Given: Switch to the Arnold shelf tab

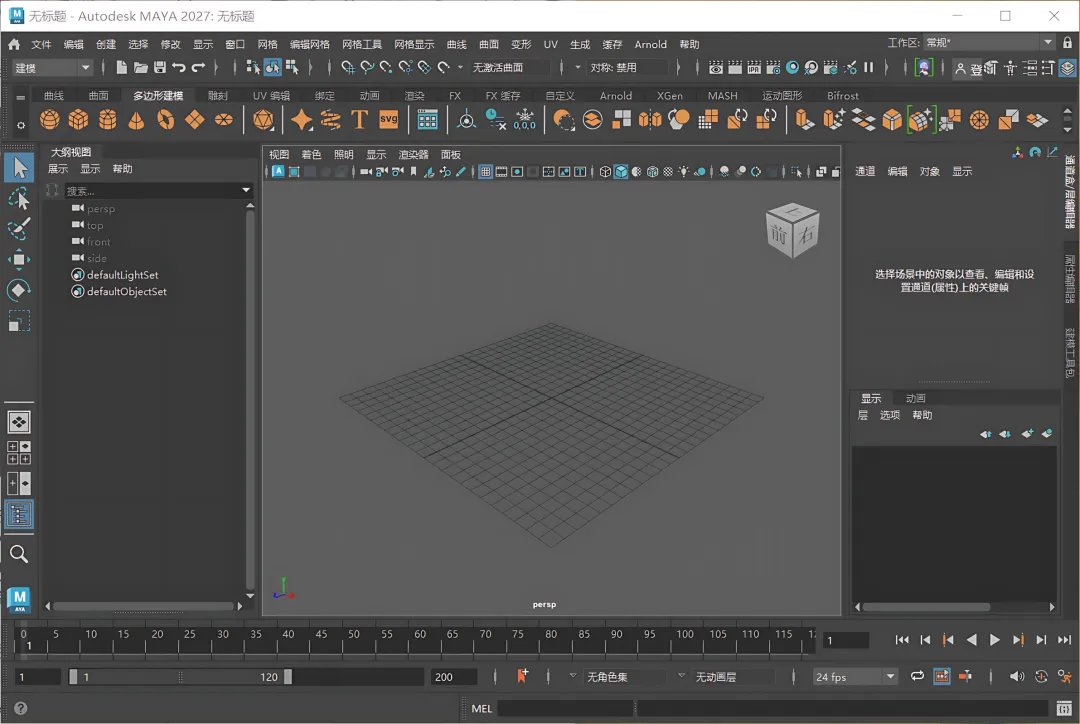Looking at the screenshot, I should click(x=615, y=96).
